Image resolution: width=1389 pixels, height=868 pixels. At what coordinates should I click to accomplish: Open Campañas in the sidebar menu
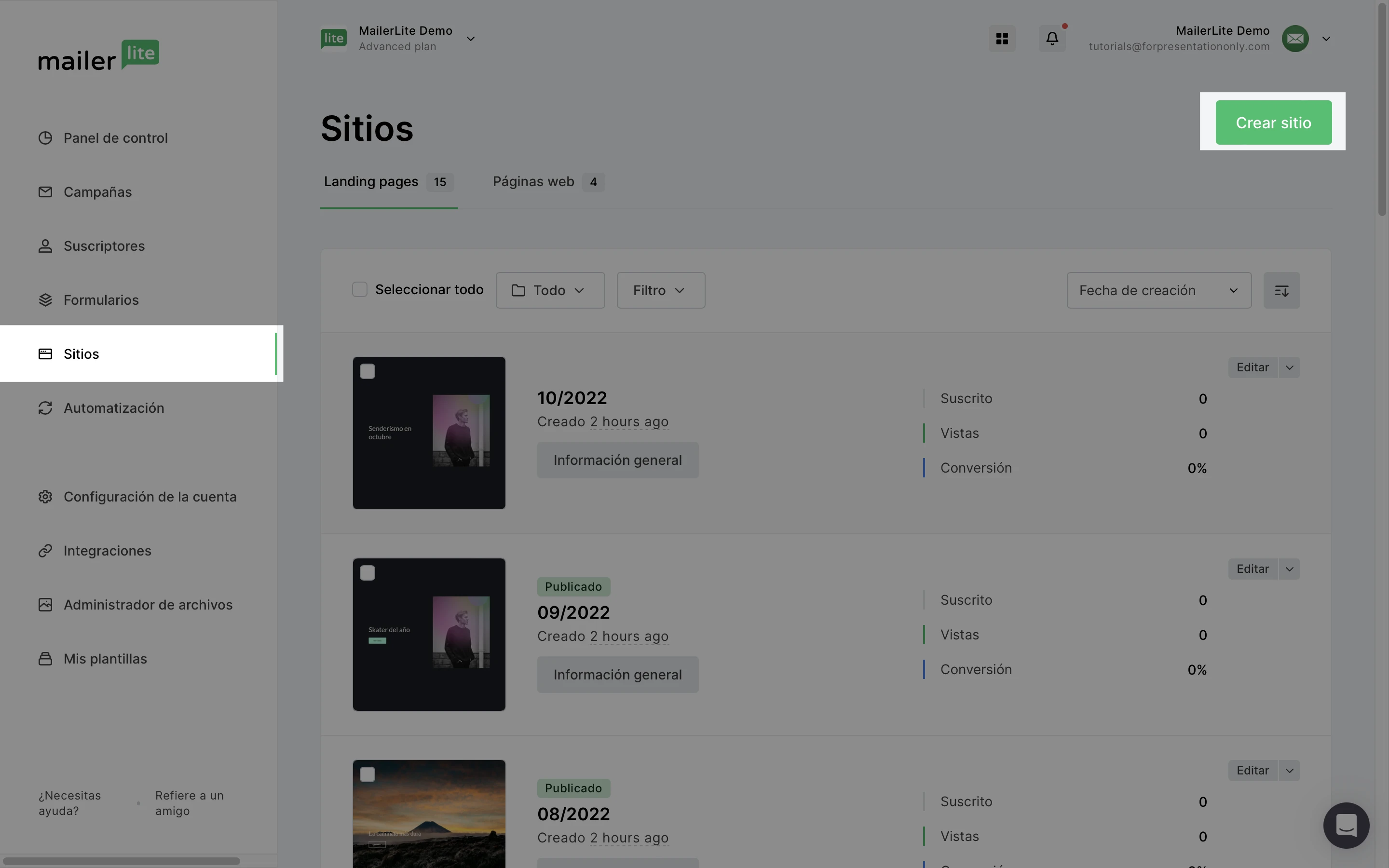97,192
